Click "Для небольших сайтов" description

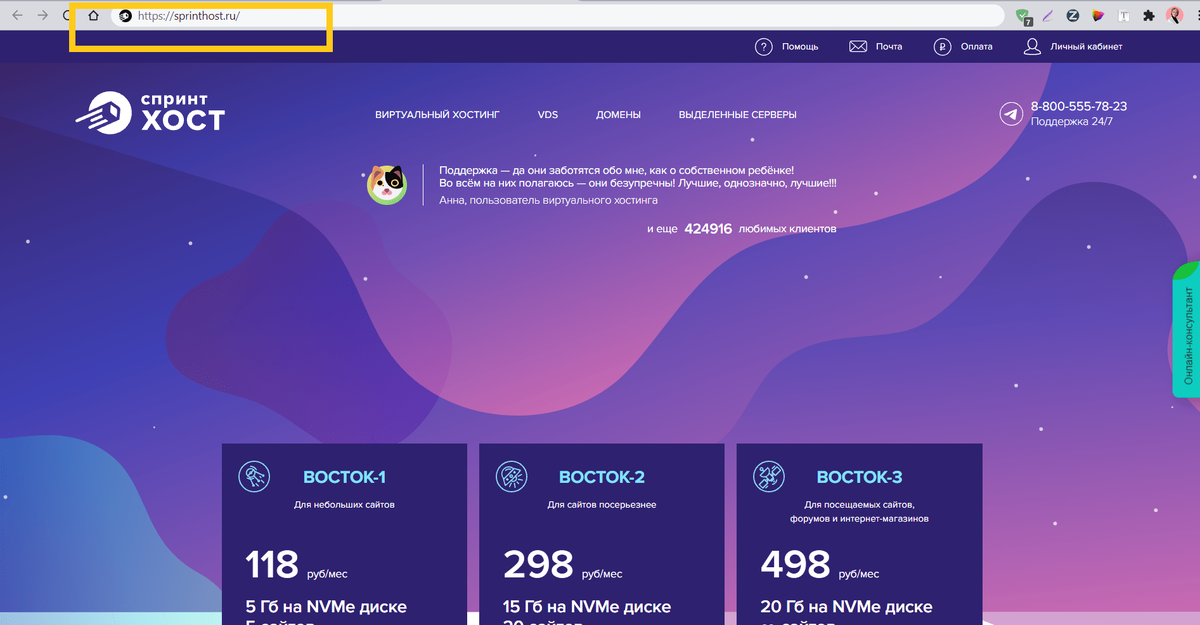tap(344, 505)
